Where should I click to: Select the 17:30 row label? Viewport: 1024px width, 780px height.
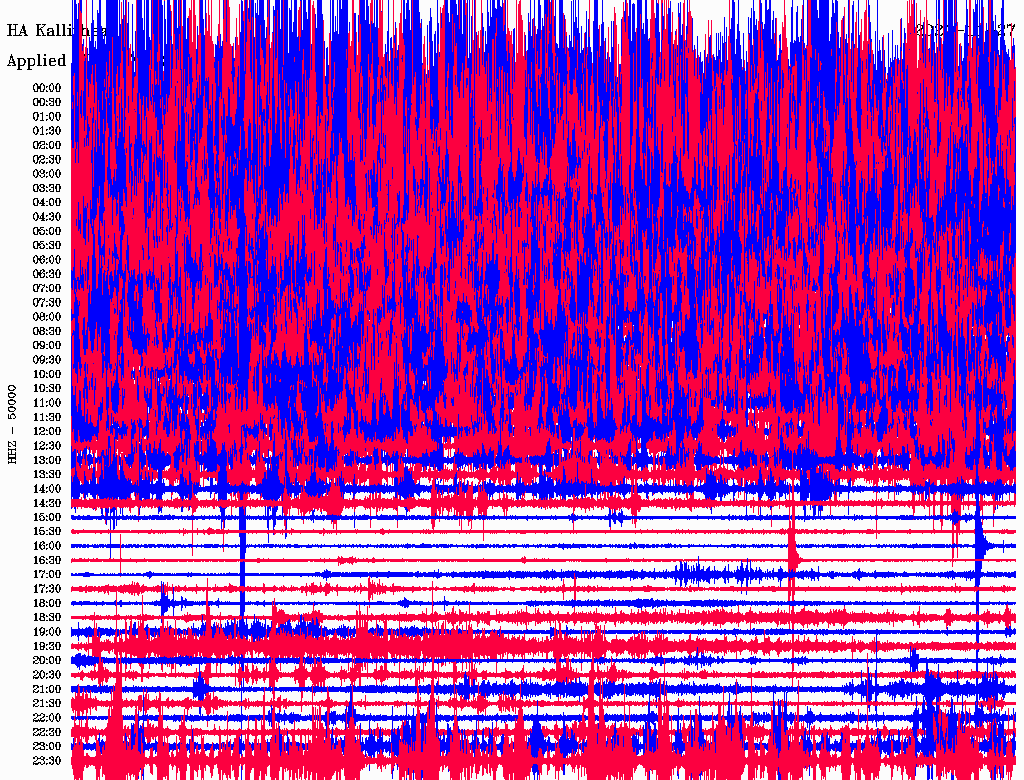47,589
